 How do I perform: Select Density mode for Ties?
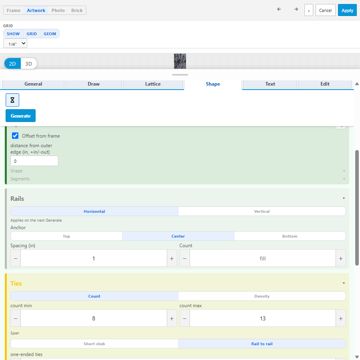(x=262, y=296)
